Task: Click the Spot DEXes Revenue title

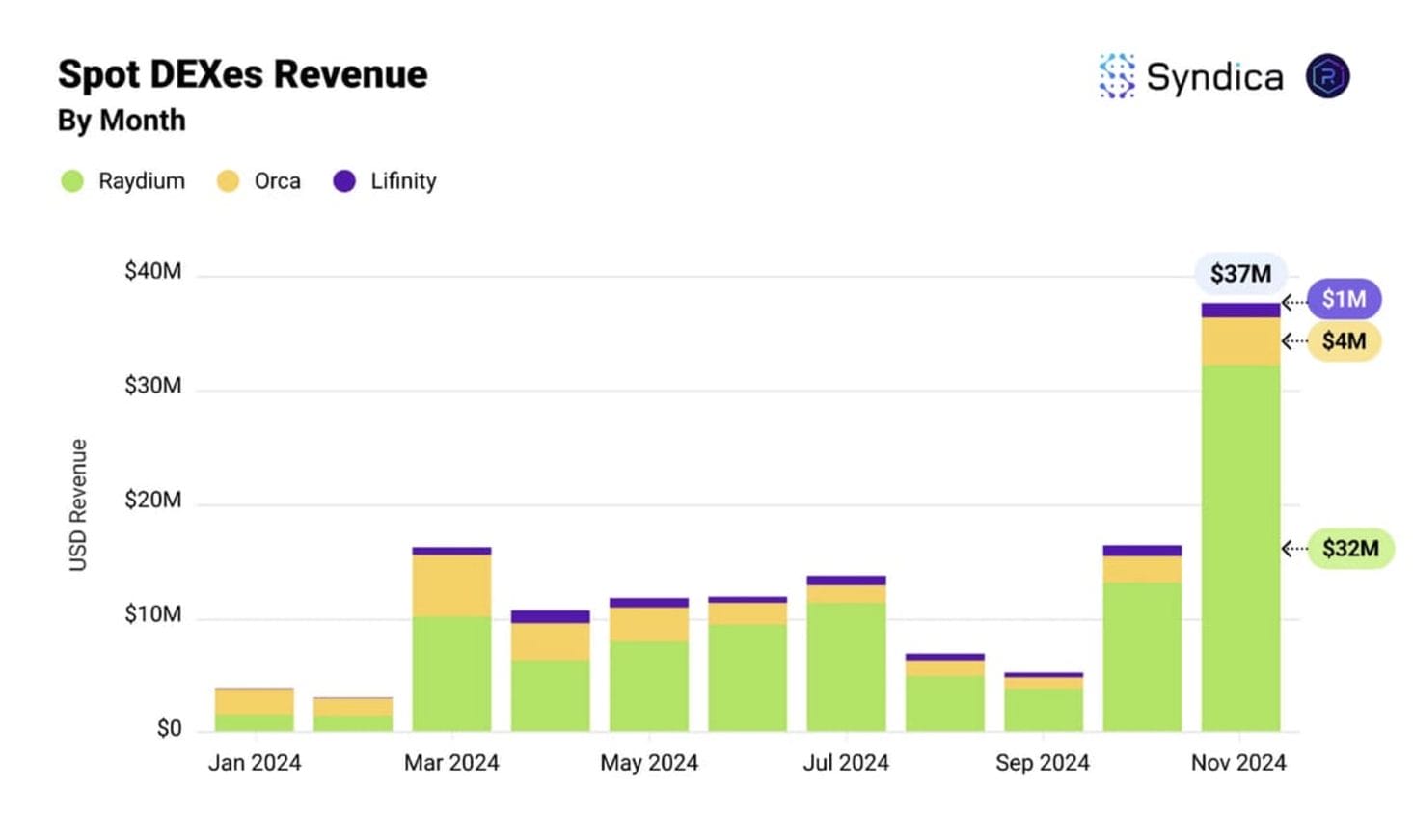Action: 242,74
